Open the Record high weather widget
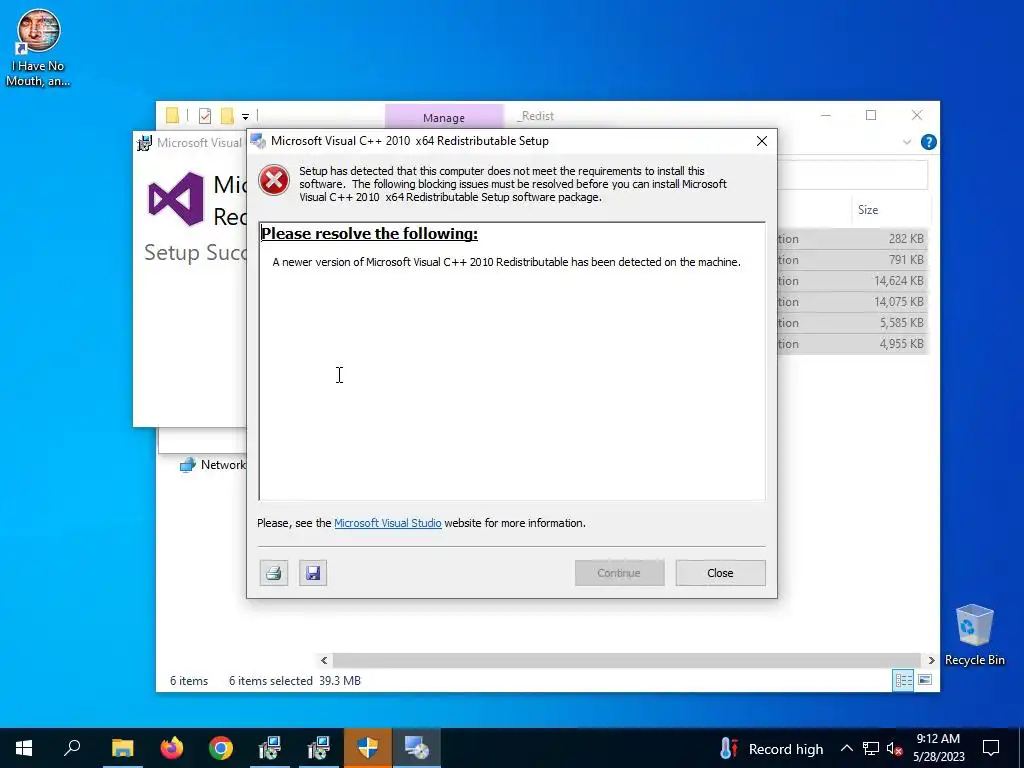Viewport: 1024px width, 768px height. (x=771, y=749)
